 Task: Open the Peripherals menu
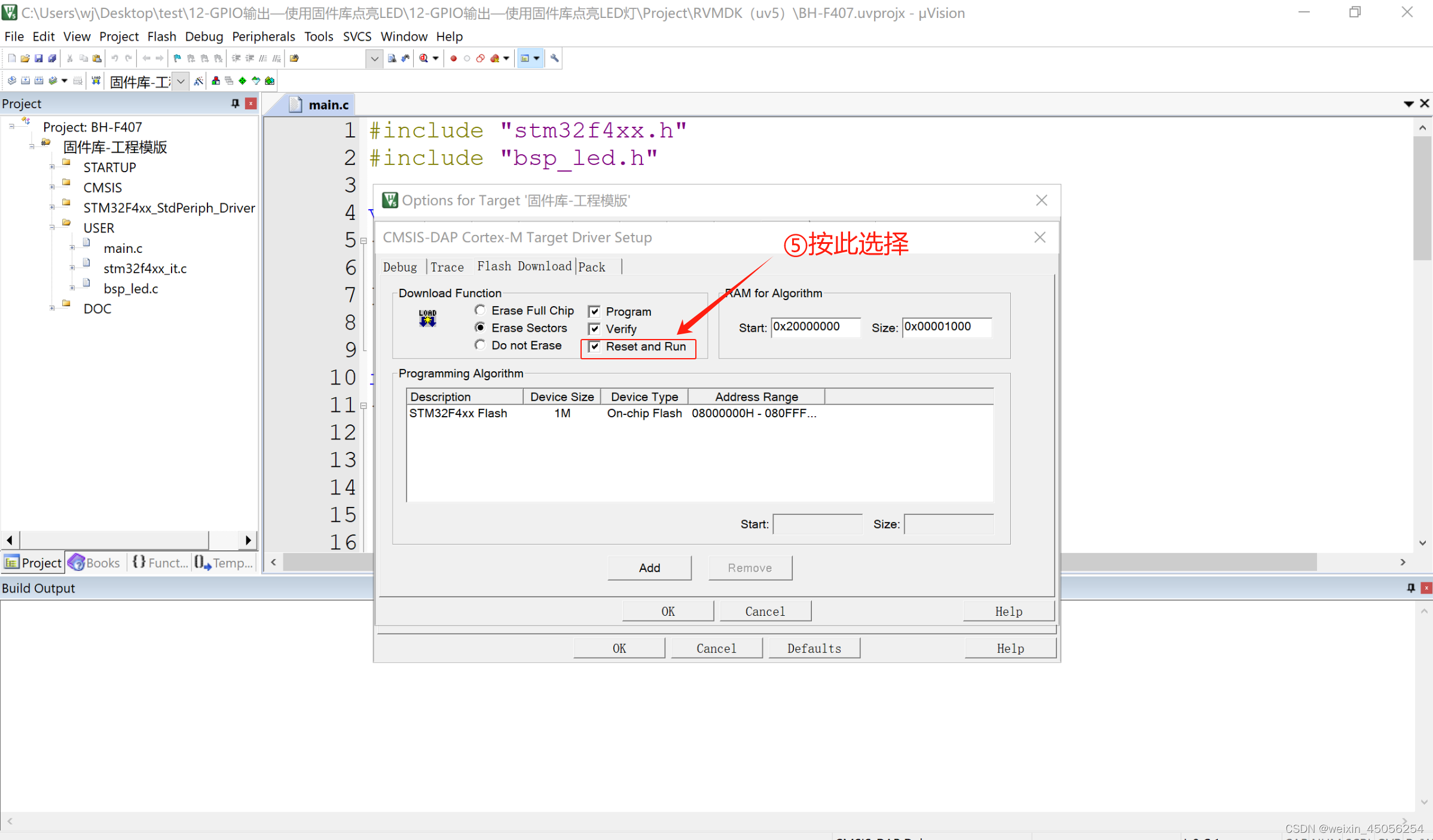coord(264,36)
